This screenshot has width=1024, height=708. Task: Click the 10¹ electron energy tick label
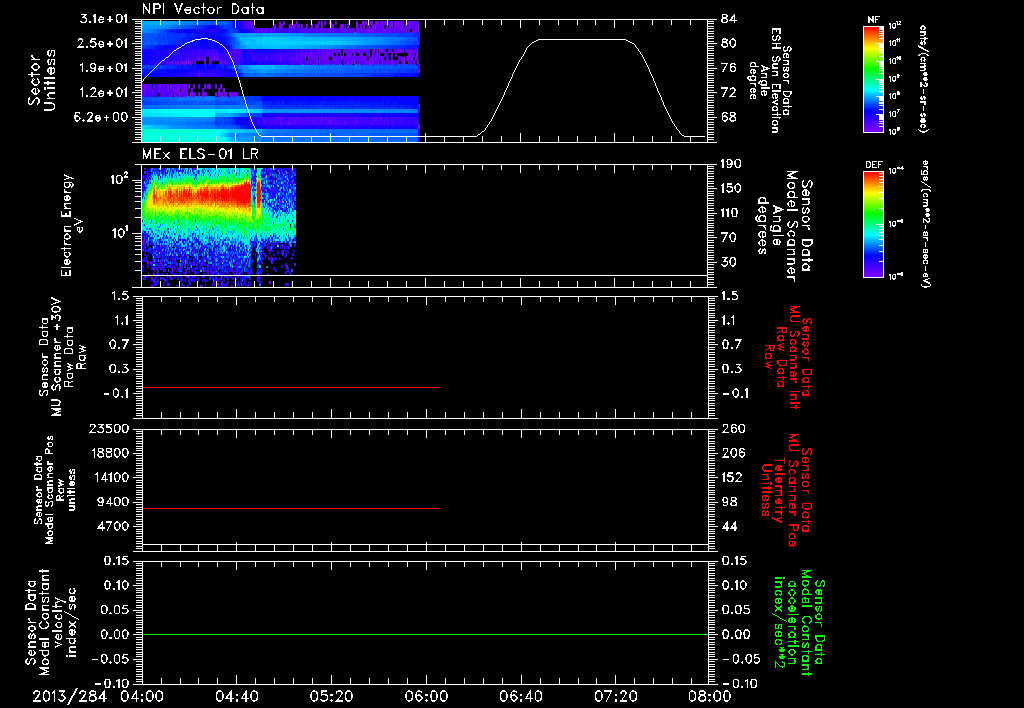point(118,233)
